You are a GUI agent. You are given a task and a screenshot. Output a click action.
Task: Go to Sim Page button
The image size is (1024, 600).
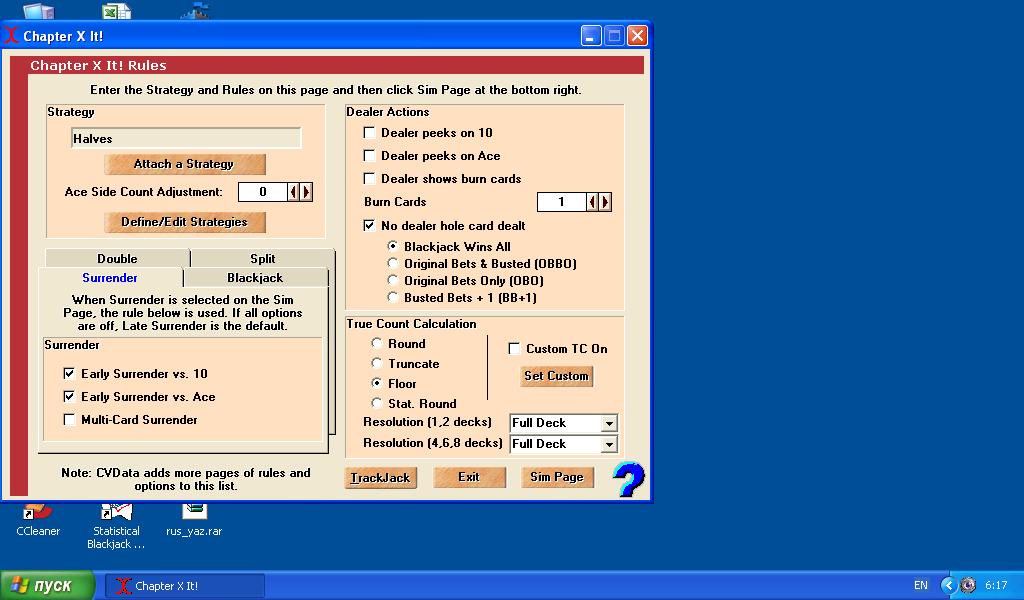(557, 477)
